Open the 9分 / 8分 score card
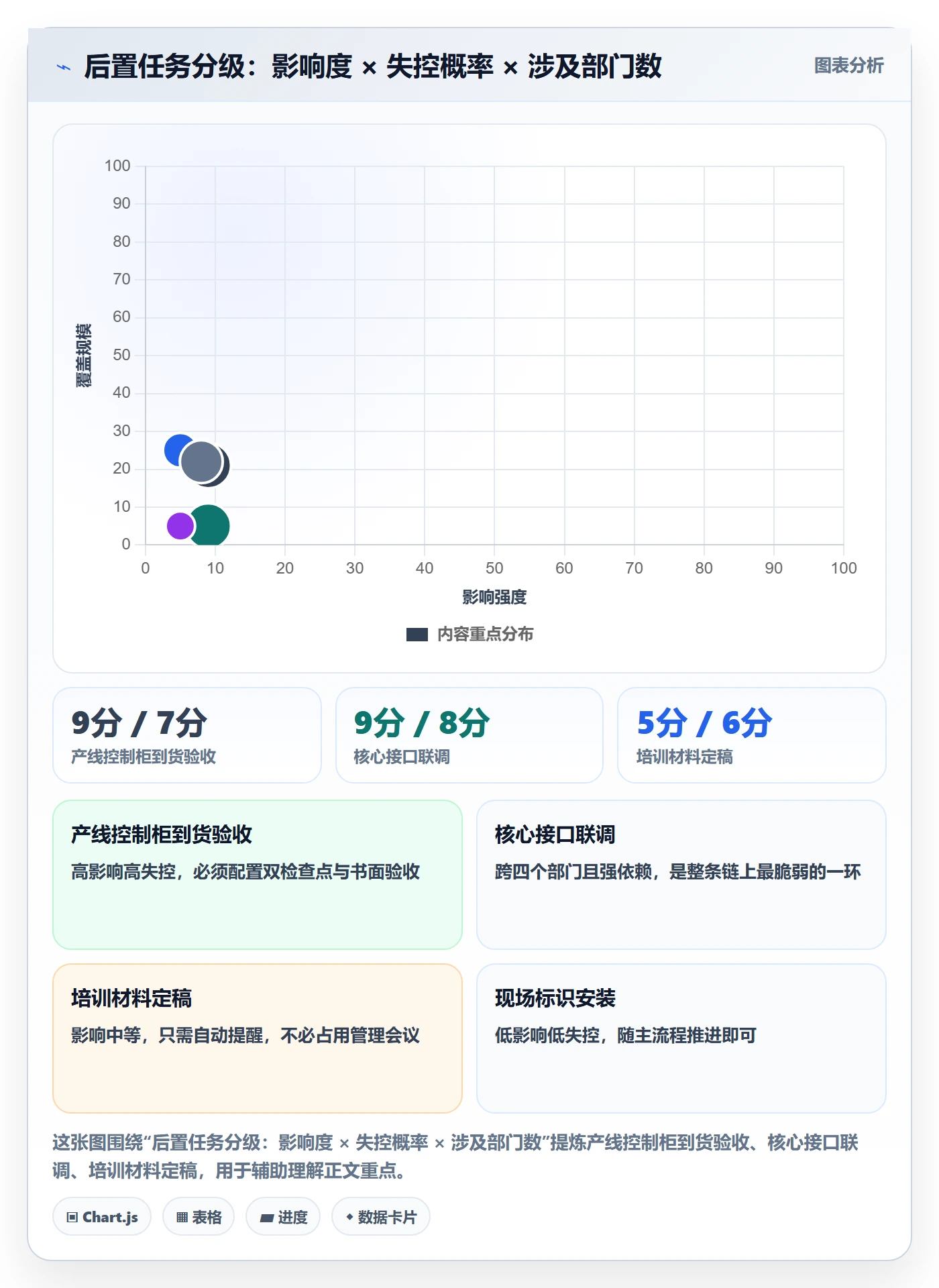The image size is (939, 1288). pos(469,735)
